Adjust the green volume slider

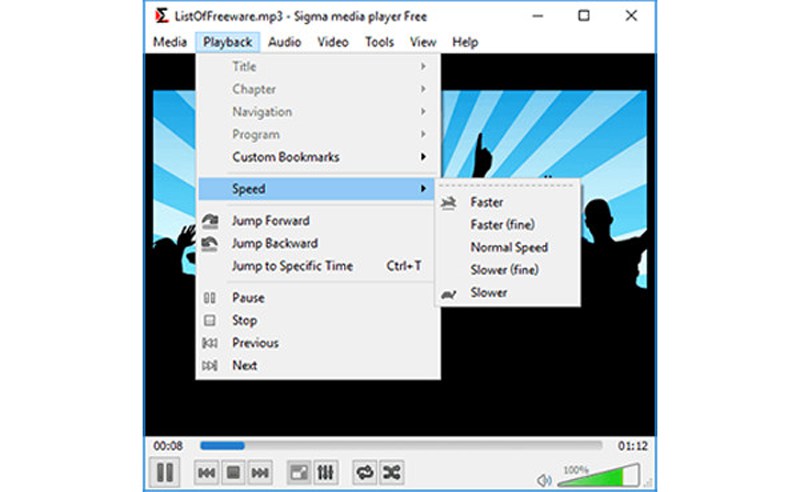click(599, 475)
